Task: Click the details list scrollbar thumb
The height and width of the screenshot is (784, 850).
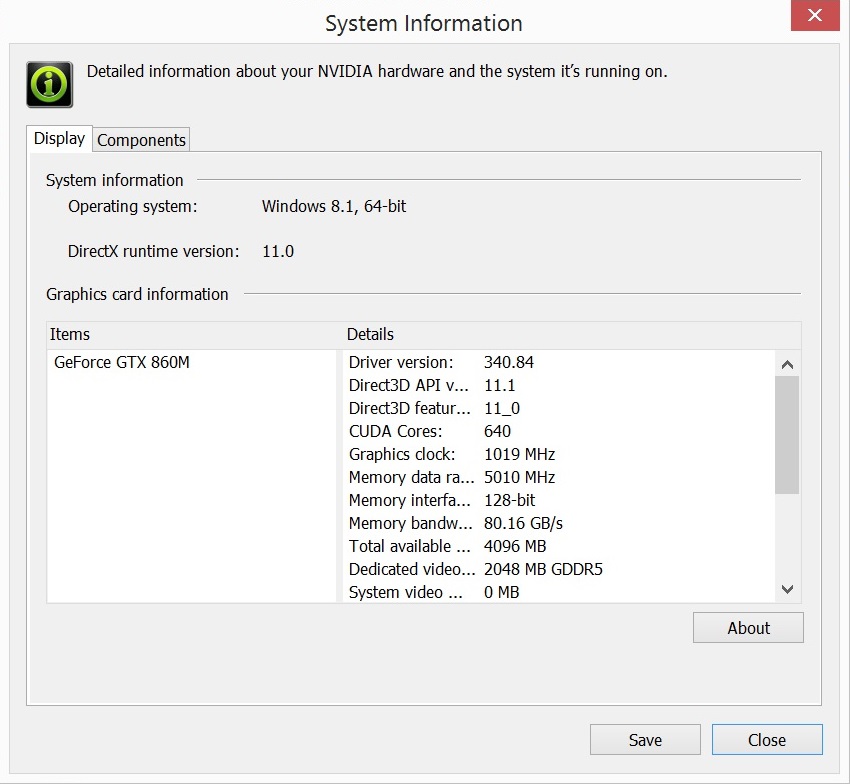Action: [x=787, y=435]
